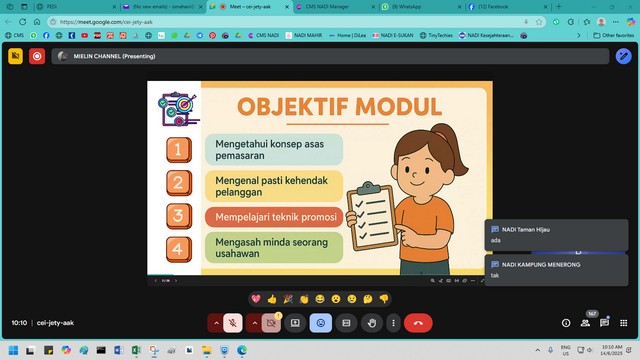Expand video settings arrow beside camera

click(254, 323)
